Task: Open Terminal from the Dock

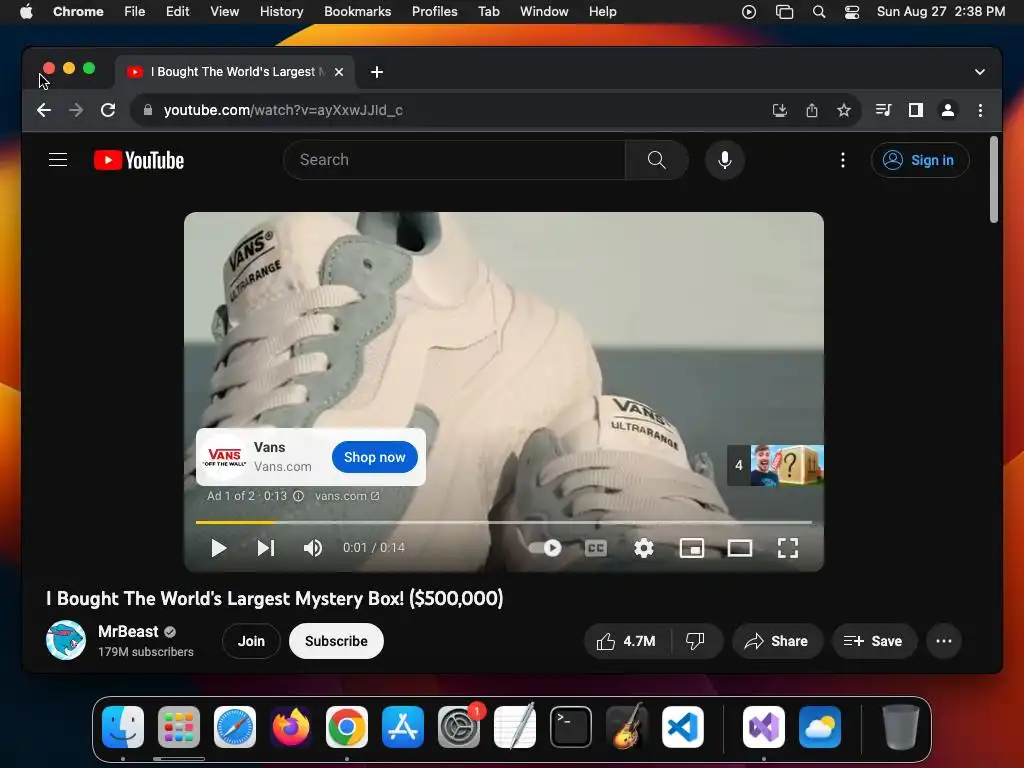Action: (x=571, y=727)
